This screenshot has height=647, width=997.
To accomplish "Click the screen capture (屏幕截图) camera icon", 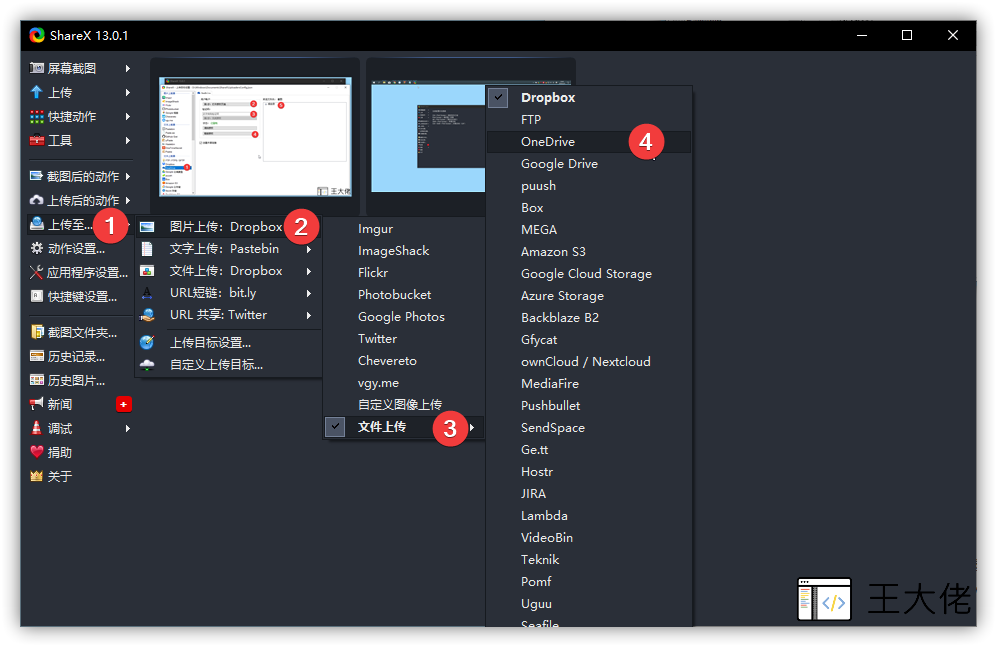I will pos(37,68).
